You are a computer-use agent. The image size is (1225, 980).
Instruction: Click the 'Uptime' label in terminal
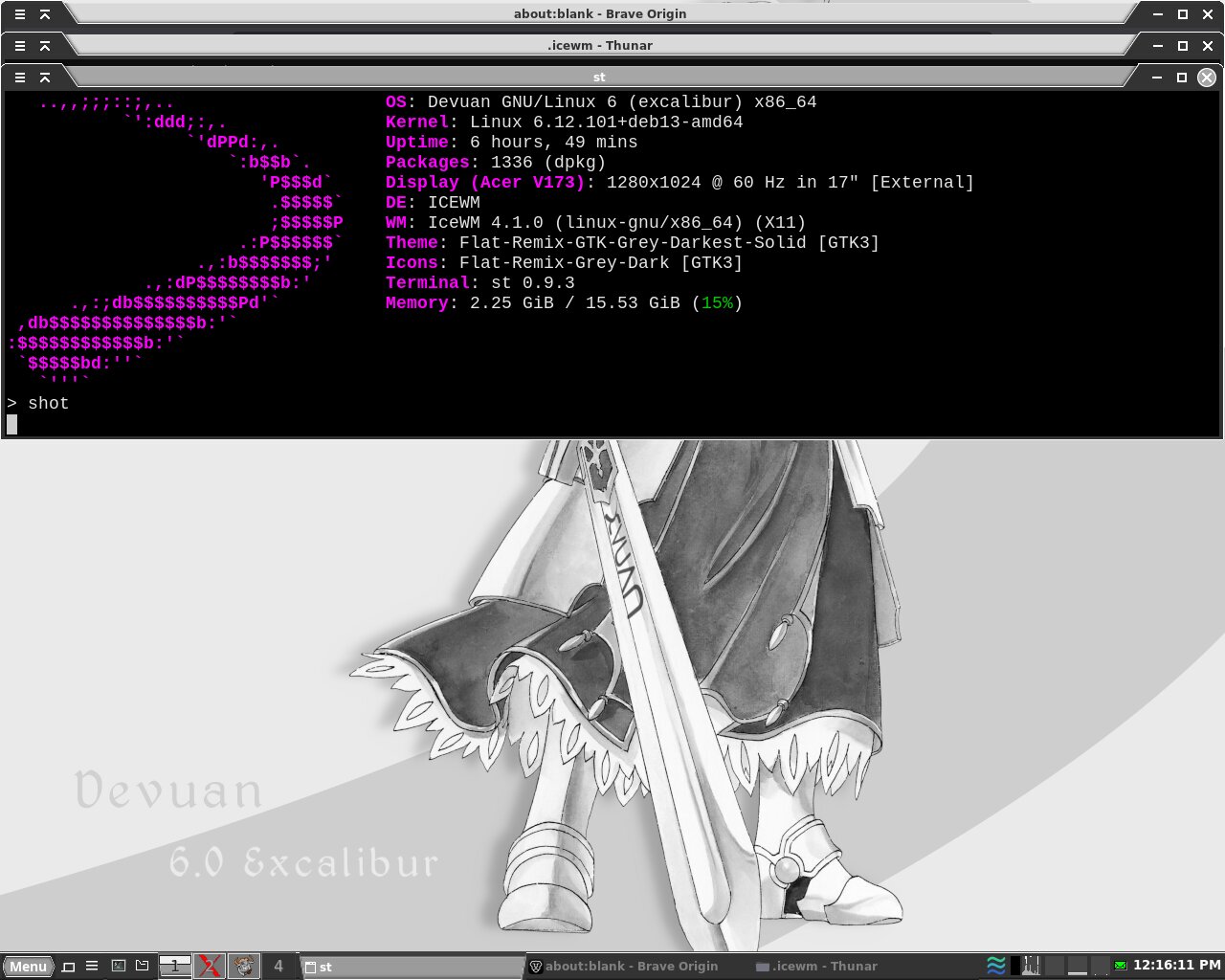click(x=417, y=143)
